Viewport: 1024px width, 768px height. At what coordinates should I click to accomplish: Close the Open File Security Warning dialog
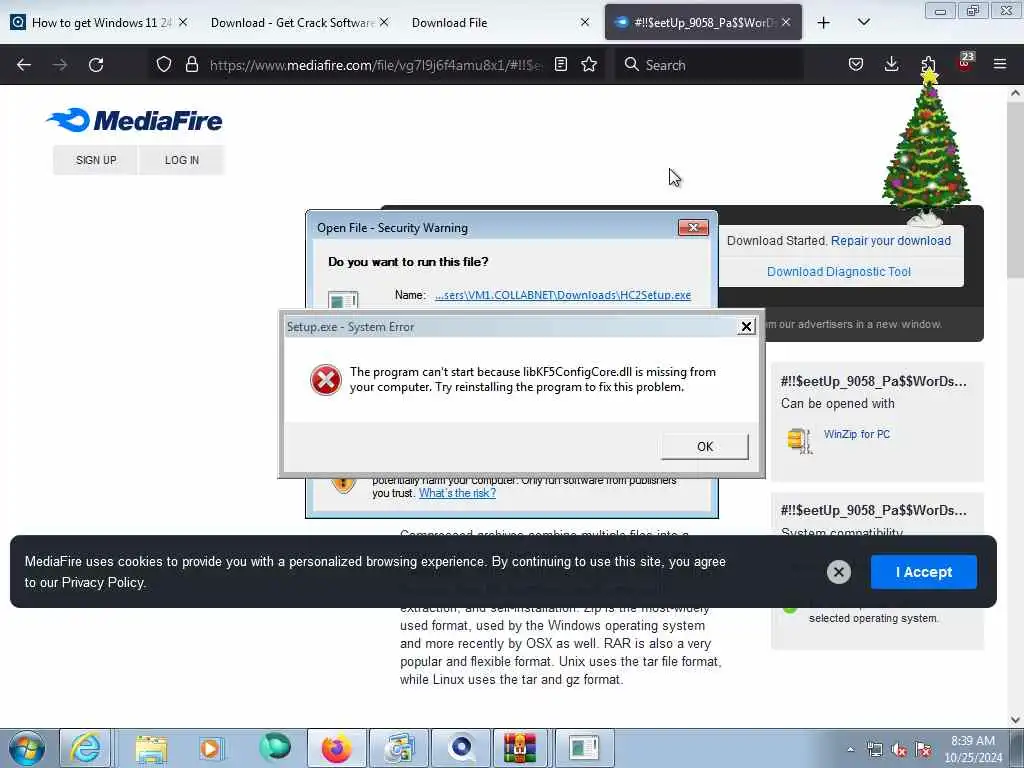[x=694, y=227]
